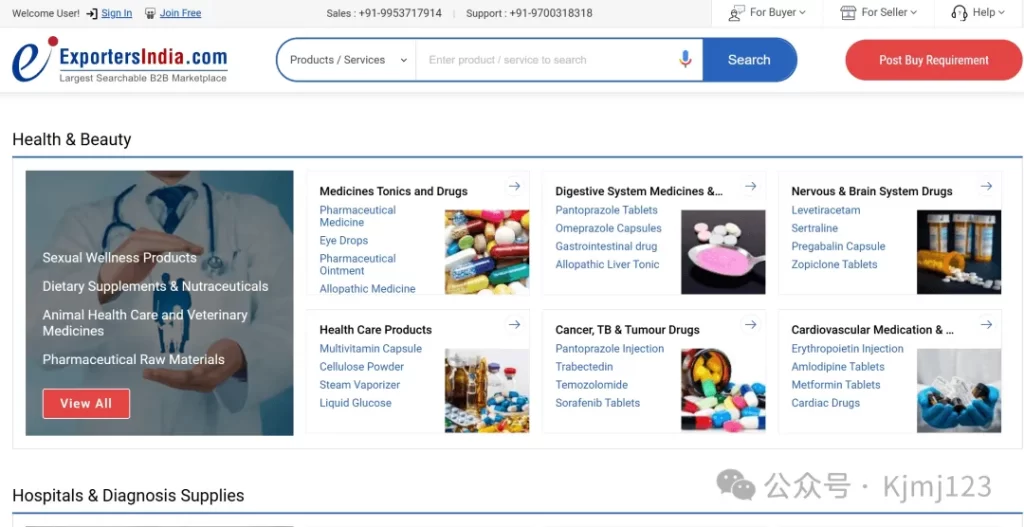This screenshot has height=527, width=1024.
Task: Click Levetiracetam link
Action: point(825,210)
